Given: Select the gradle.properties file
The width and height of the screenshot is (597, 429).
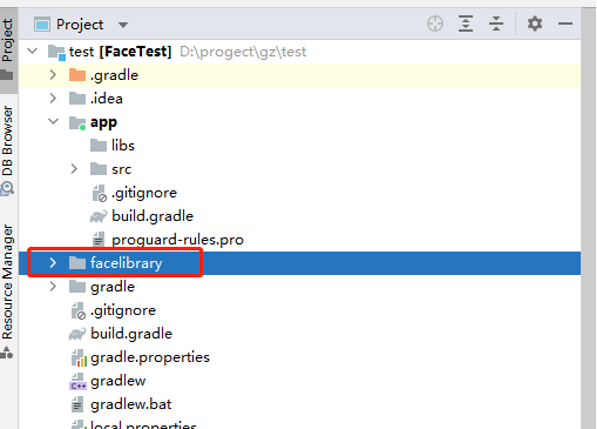Looking at the screenshot, I should tap(150, 357).
